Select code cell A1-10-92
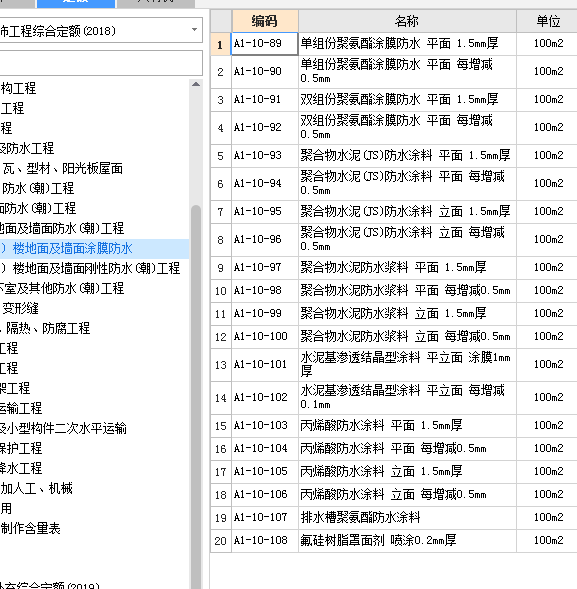 coord(265,128)
